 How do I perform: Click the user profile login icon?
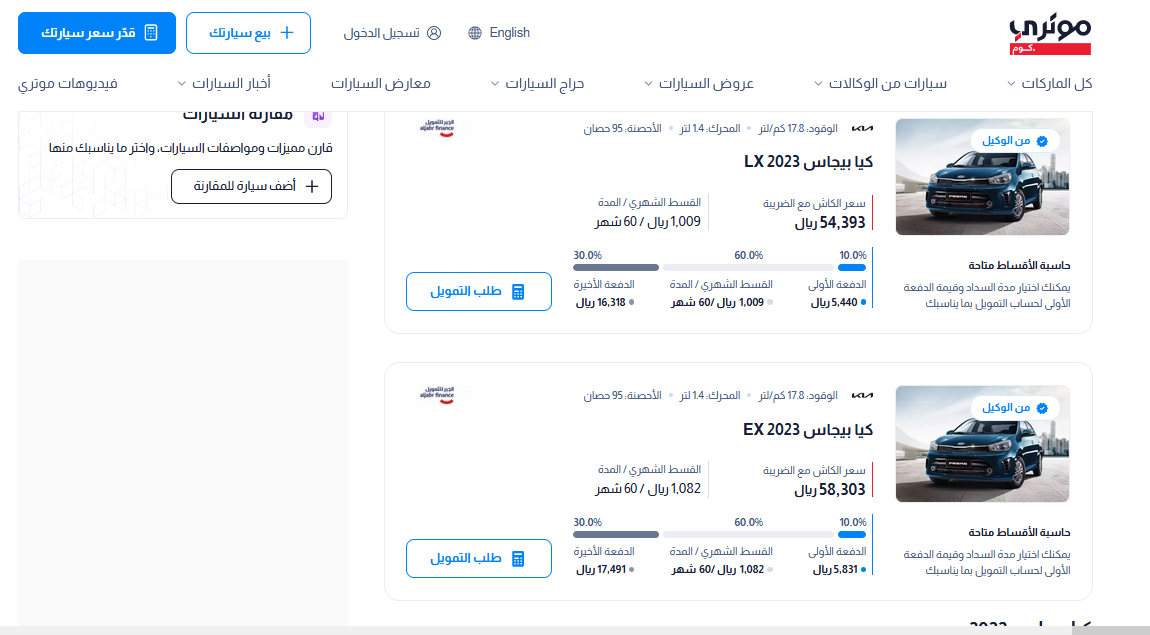click(434, 33)
